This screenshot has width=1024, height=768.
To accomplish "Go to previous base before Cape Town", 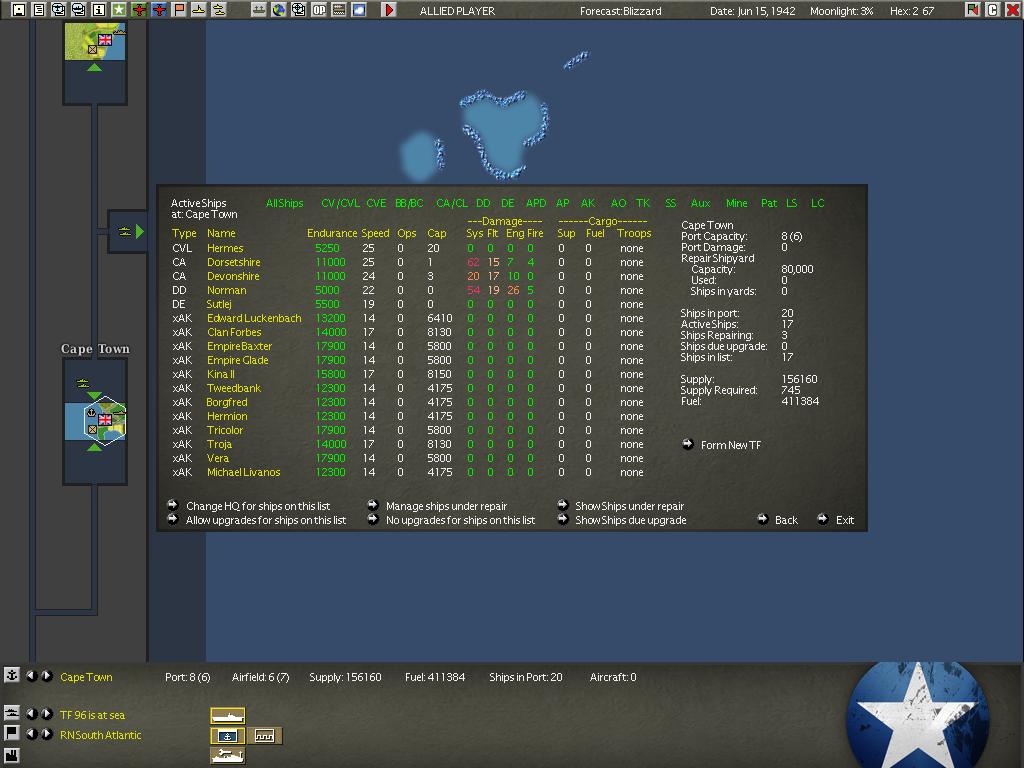I will coord(31,676).
